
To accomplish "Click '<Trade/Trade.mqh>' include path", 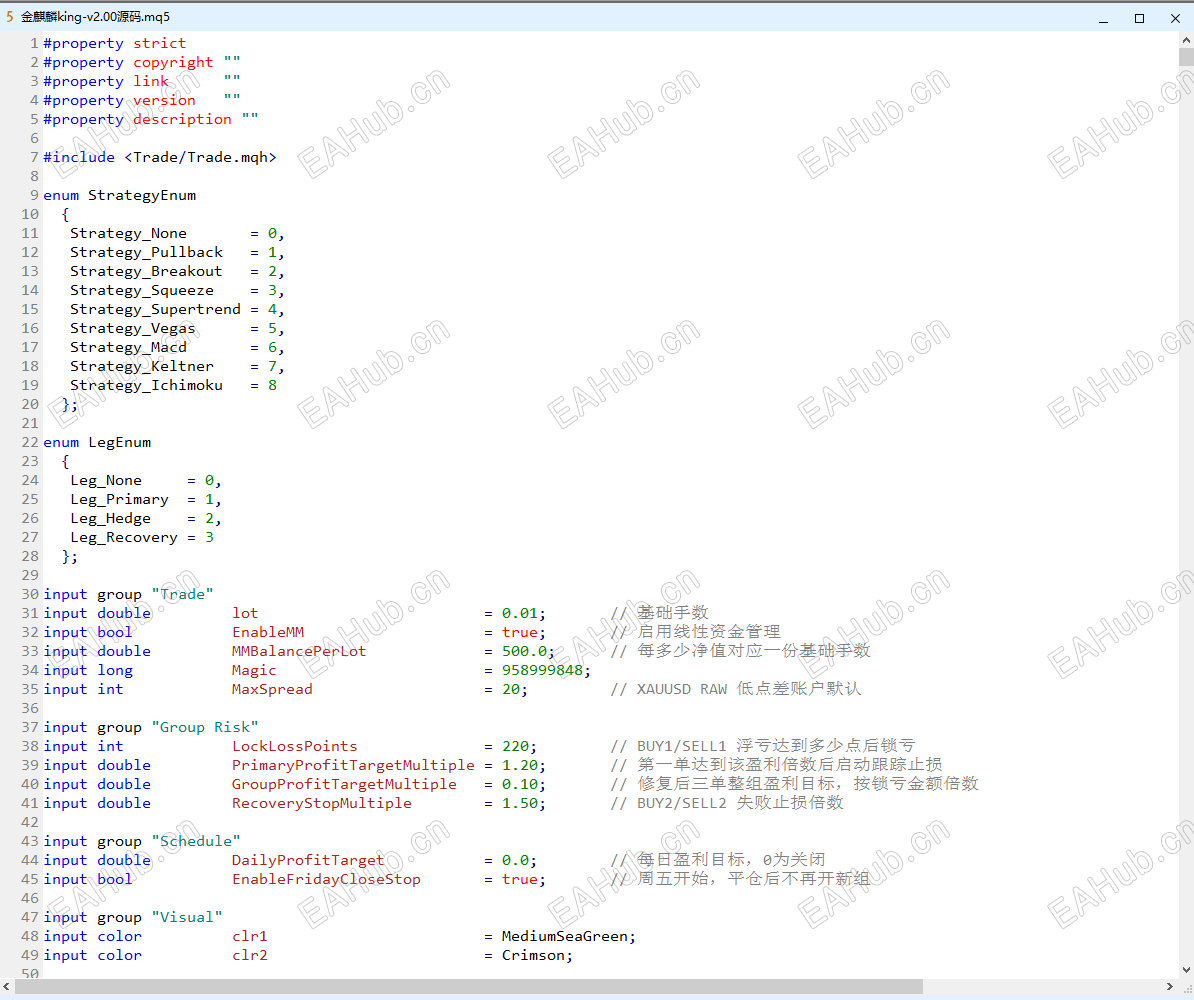I will pos(200,158).
